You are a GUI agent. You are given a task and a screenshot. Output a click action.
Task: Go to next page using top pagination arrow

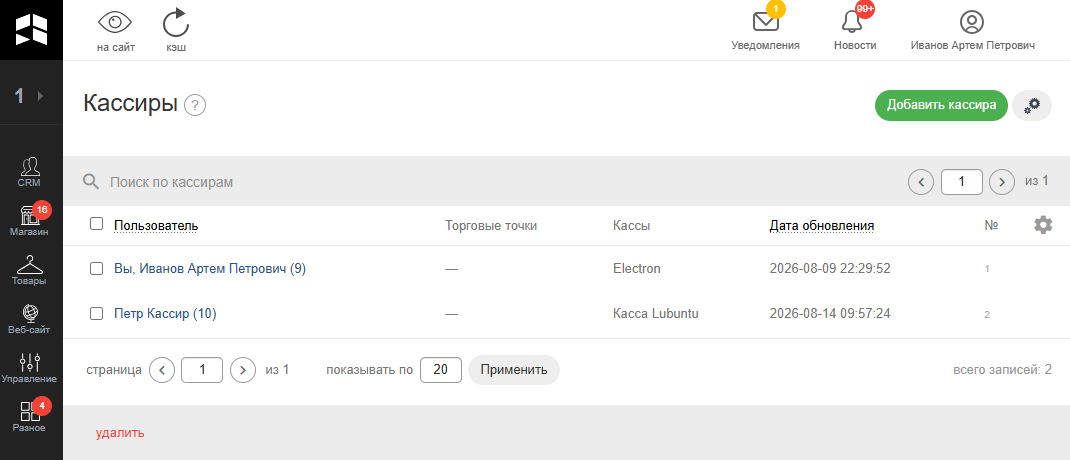(1002, 182)
